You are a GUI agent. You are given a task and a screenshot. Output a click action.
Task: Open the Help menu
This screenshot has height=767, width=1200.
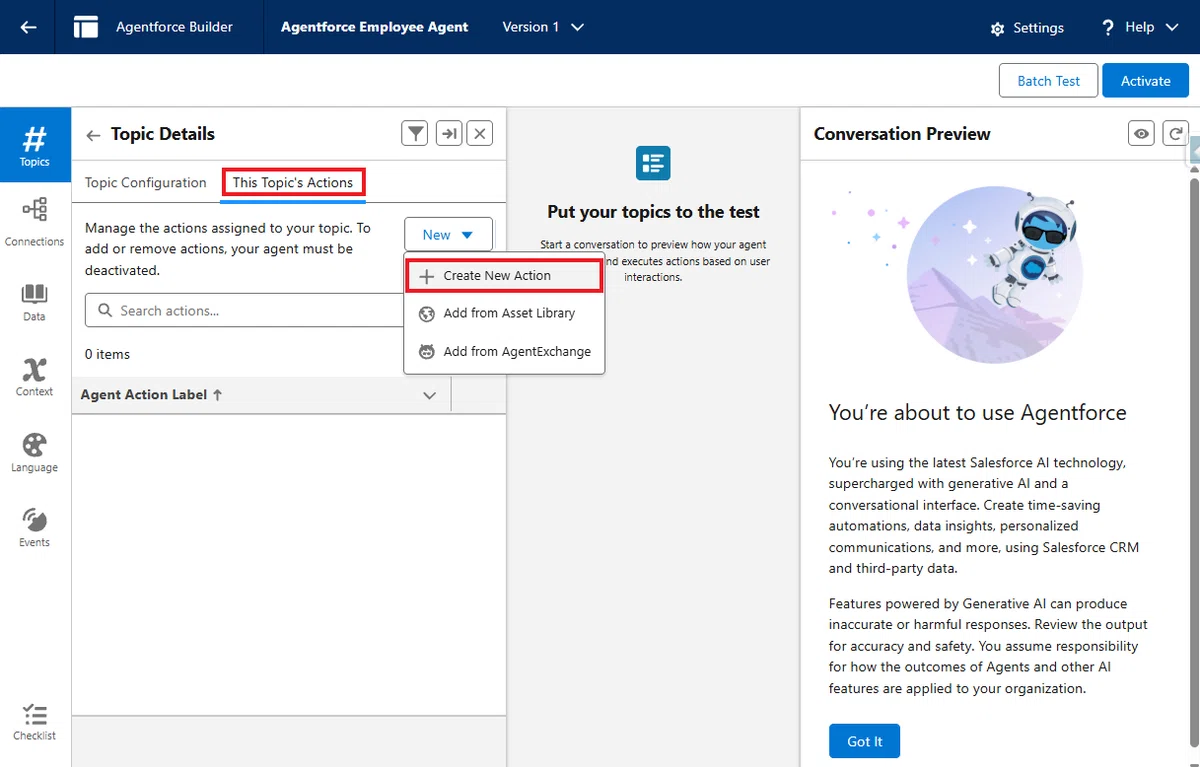(1140, 27)
